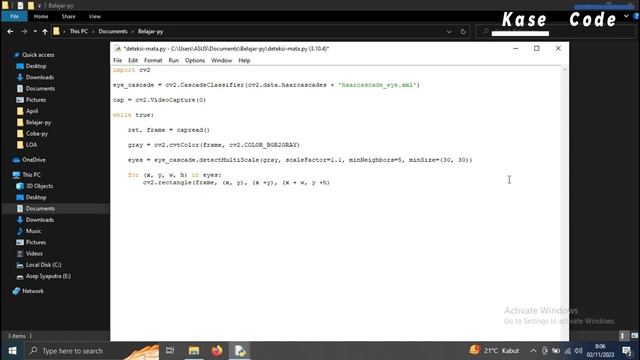Click Documents in the address breadcrumb
Screen dimensions: 640x360
tap(113, 31)
